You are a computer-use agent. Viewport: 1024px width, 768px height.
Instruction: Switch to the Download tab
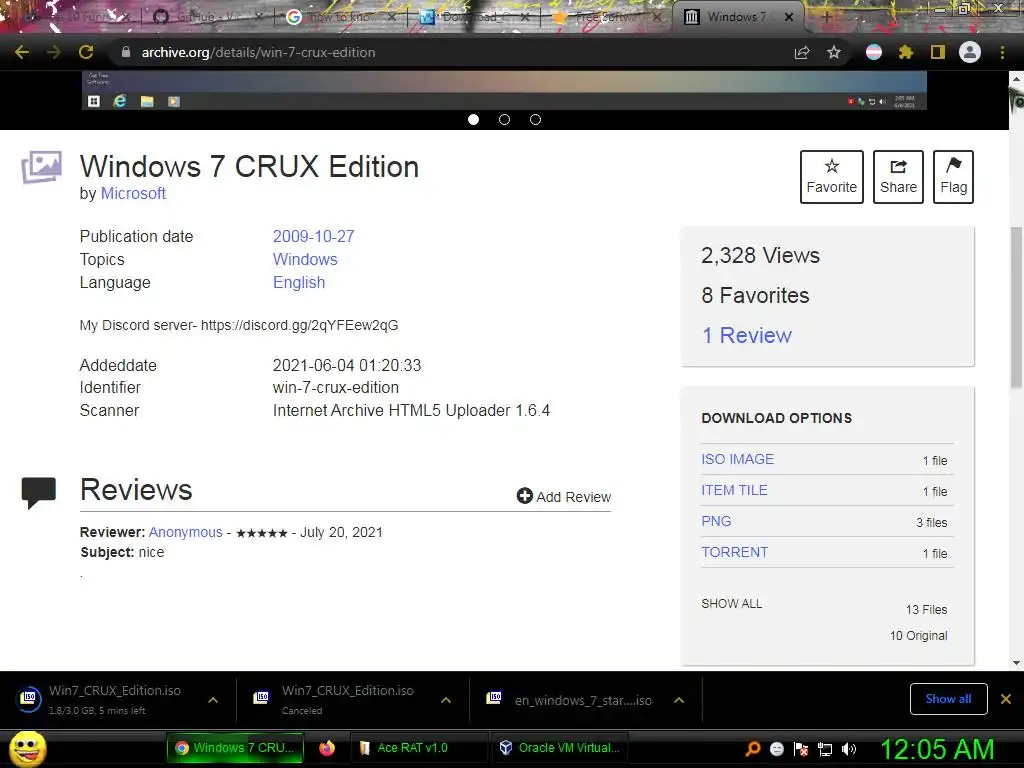click(473, 16)
